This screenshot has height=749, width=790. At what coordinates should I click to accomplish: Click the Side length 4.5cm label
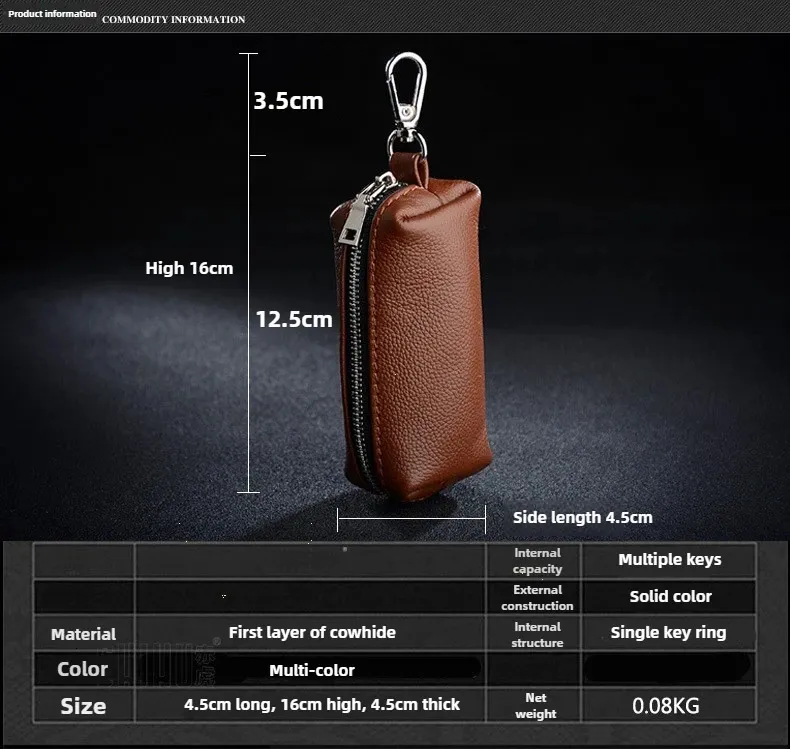582,517
